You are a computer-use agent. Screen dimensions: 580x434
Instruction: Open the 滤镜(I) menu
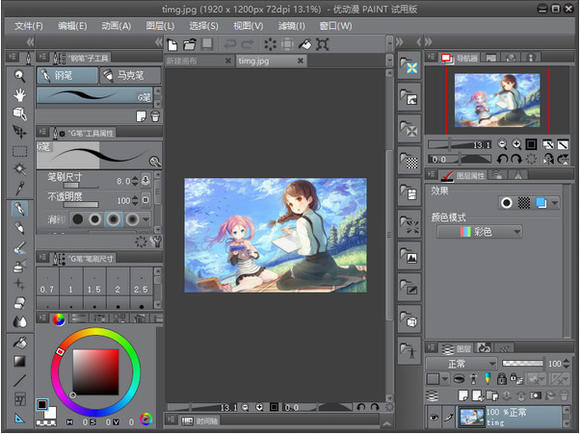point(291,26)
